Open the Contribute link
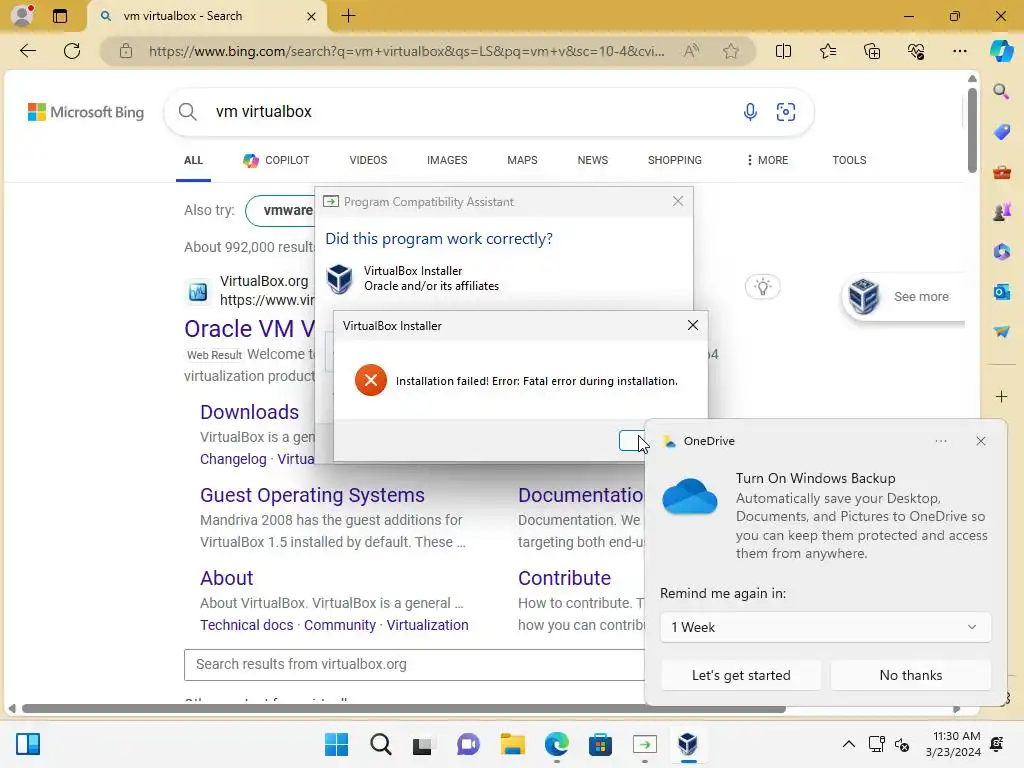 [x=564, y=578]
